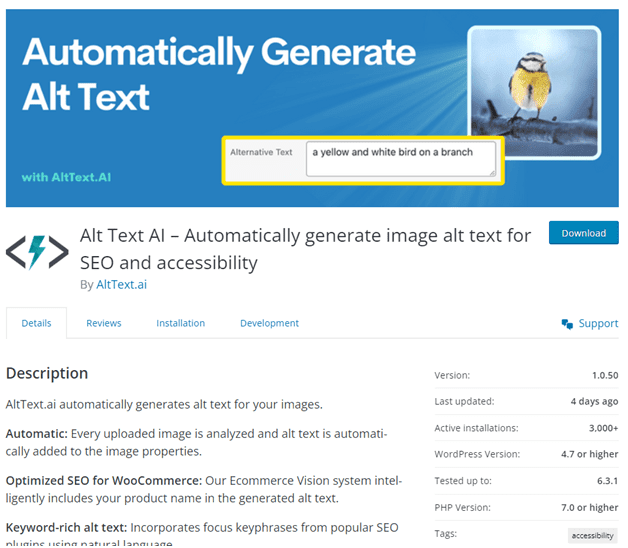Click the 'Tags:' label
Screen dimensions: 628x548
(x=446, y=534)
